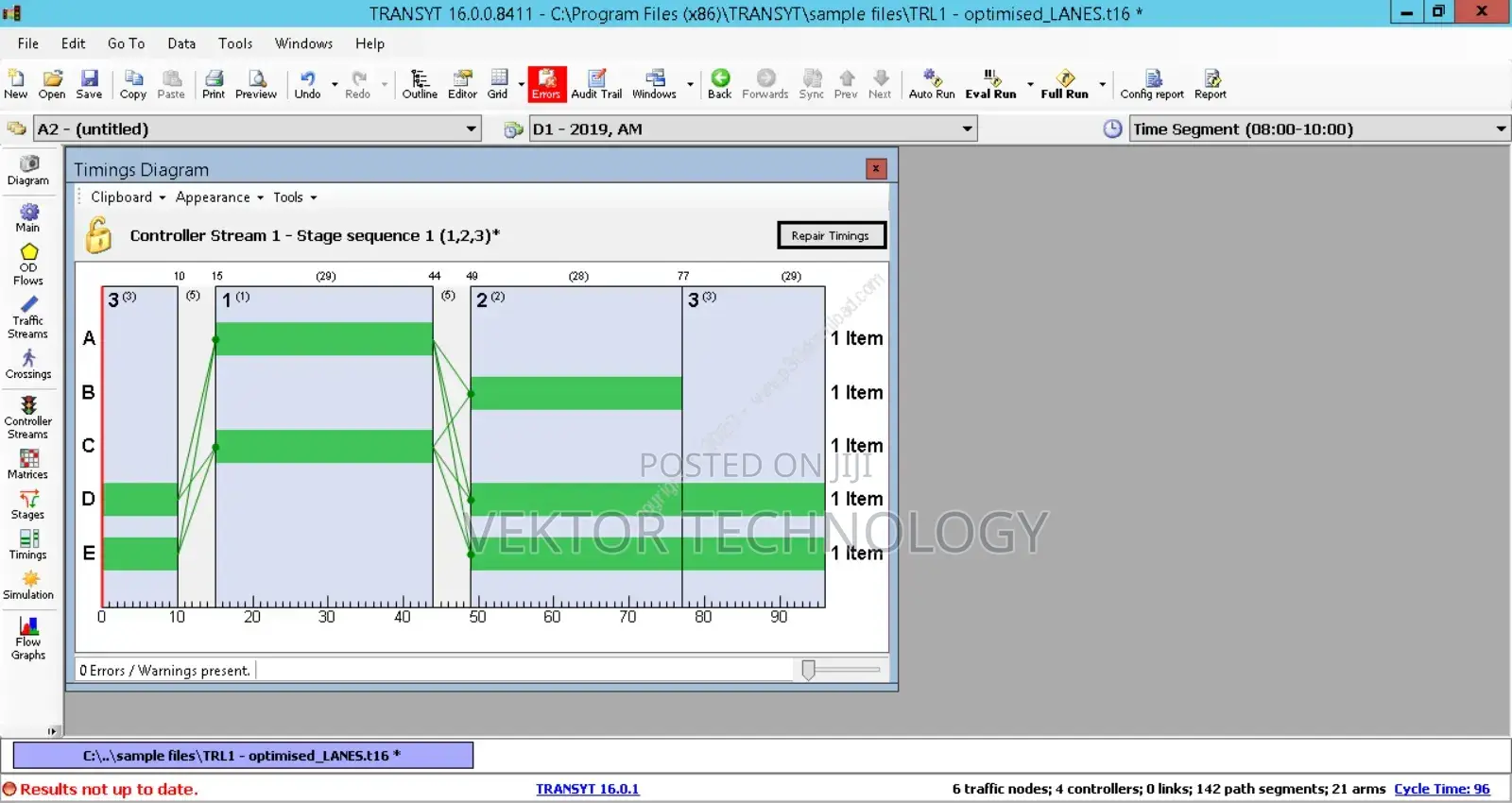Open Flow Graphs from sidebar
The height and width of the screenshot is (803, 1512).
pyautogui.click(x=28, y=639)
